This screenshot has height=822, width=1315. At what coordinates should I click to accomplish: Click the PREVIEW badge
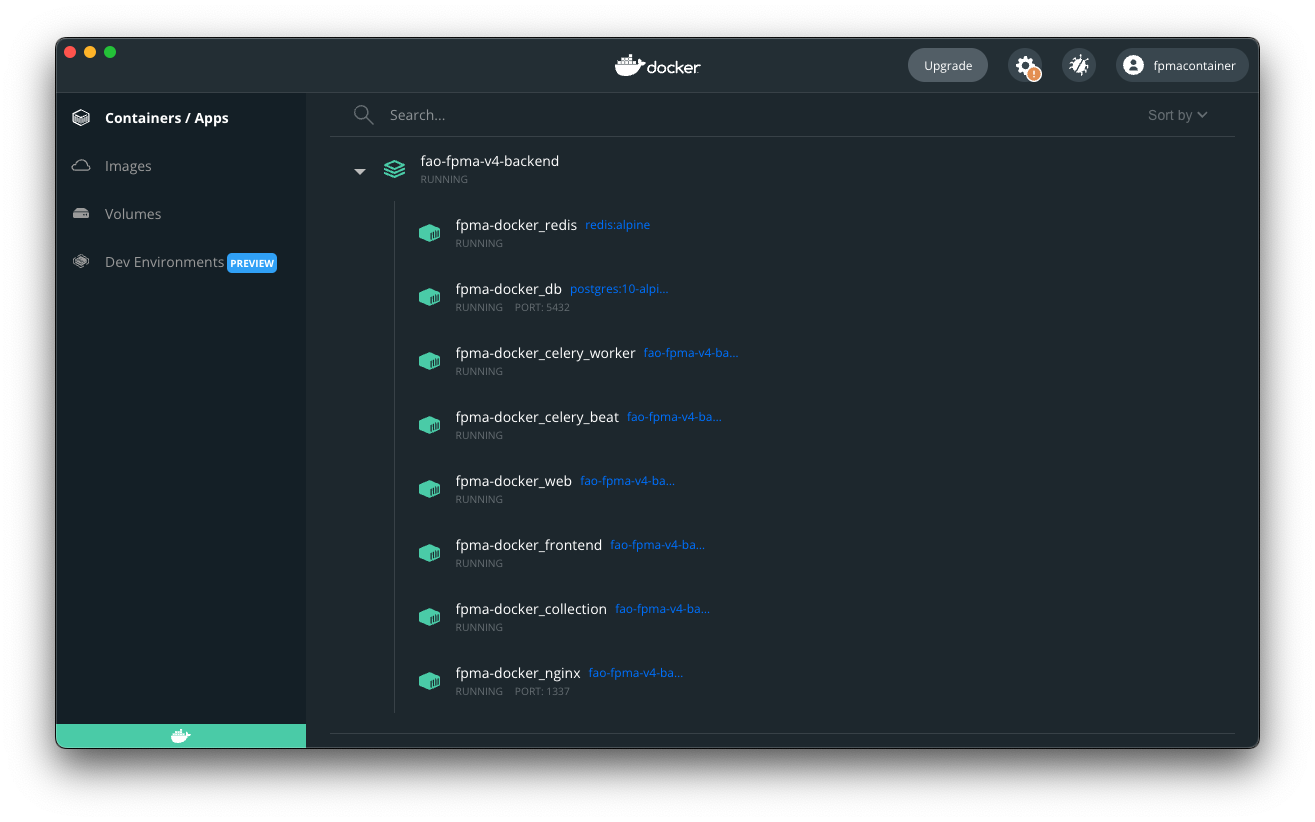coord(252,263)
